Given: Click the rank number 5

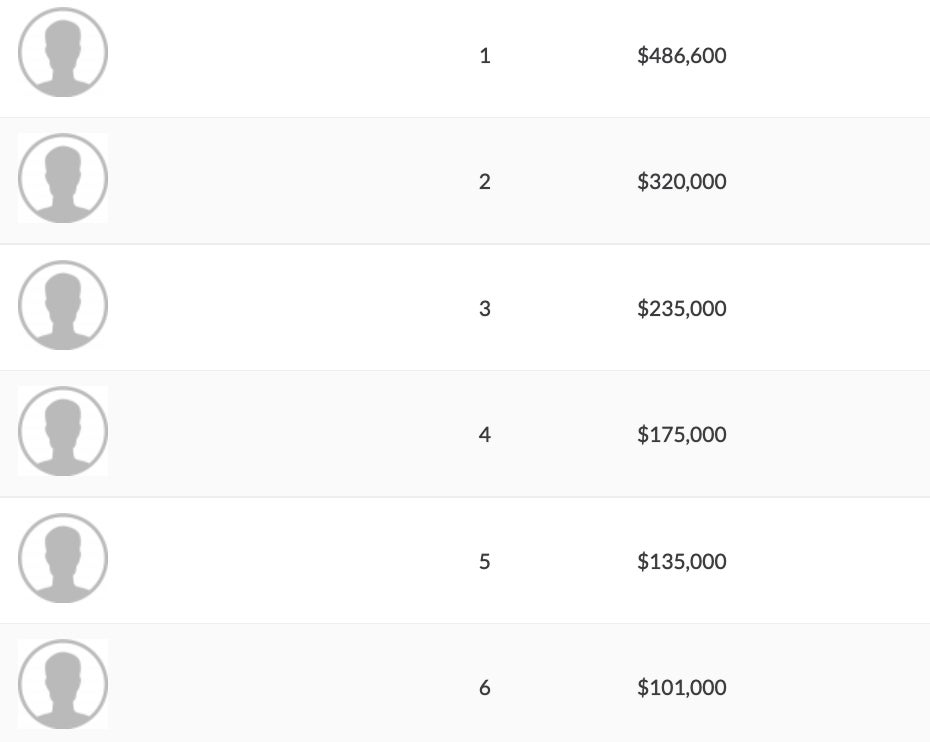Looking at the screenshot, I should click(485, 562).
